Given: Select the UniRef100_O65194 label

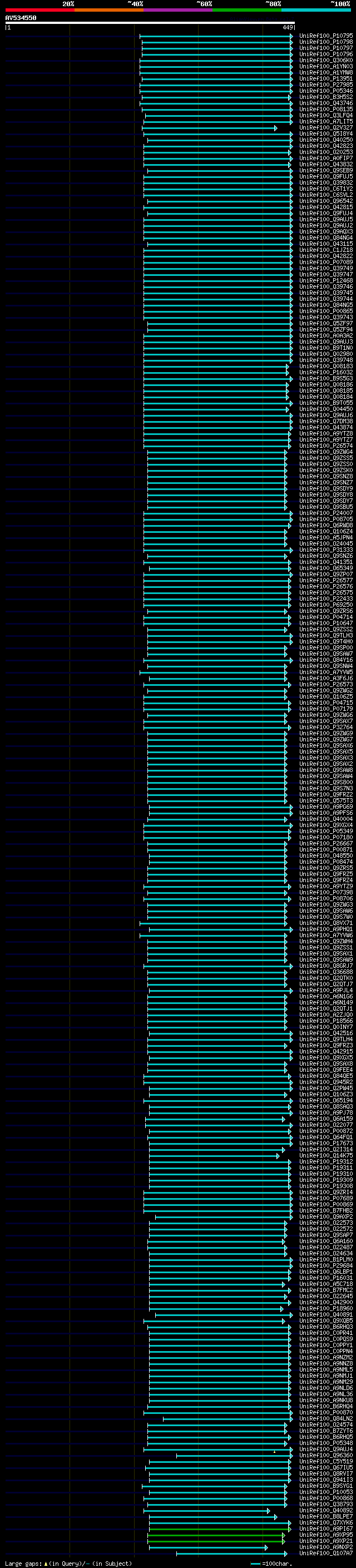Looking at the screenshot, I should click(326, 1101).
